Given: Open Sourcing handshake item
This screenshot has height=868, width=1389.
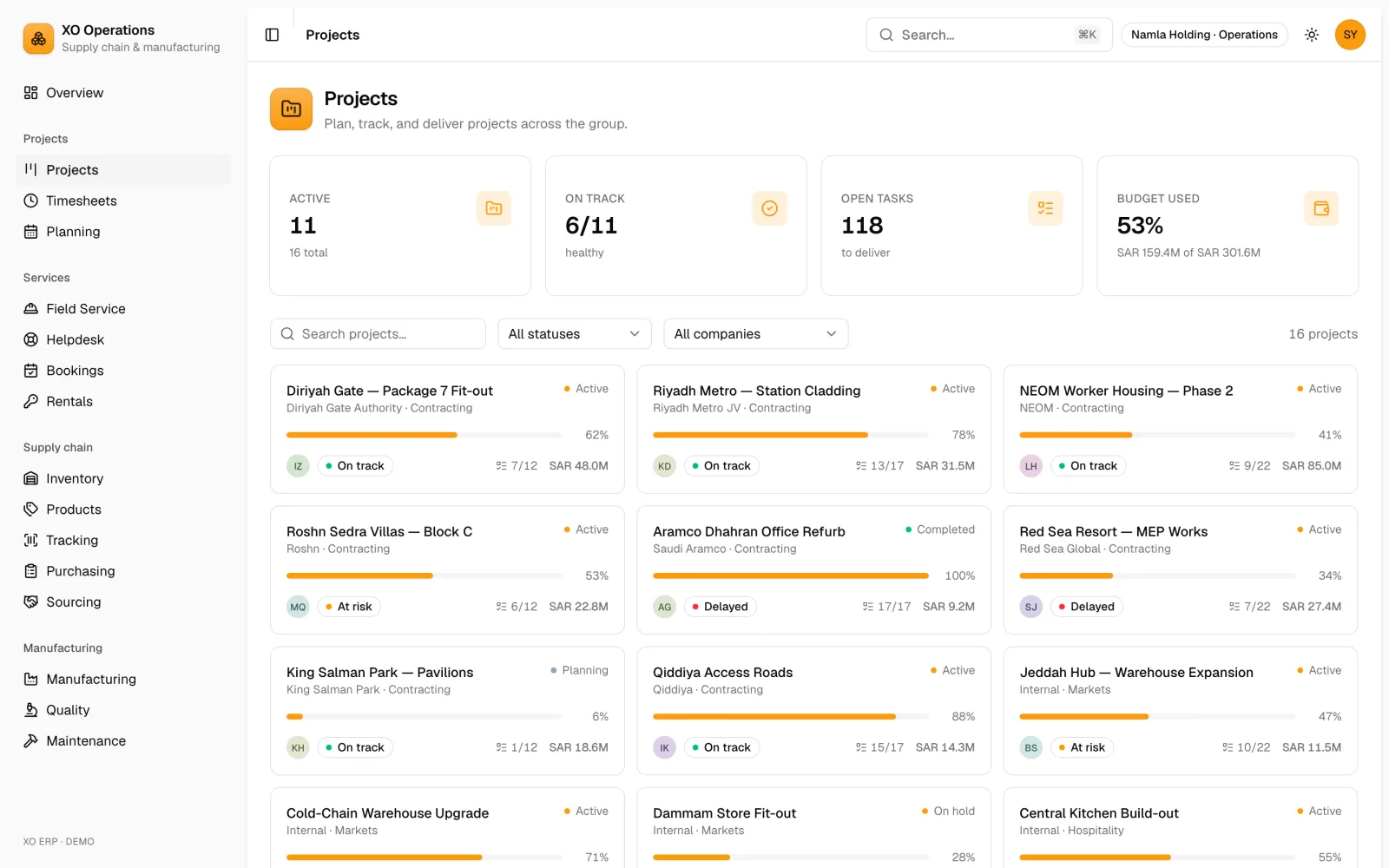Looking at the screenshot, I should click(x=124, y=602).
